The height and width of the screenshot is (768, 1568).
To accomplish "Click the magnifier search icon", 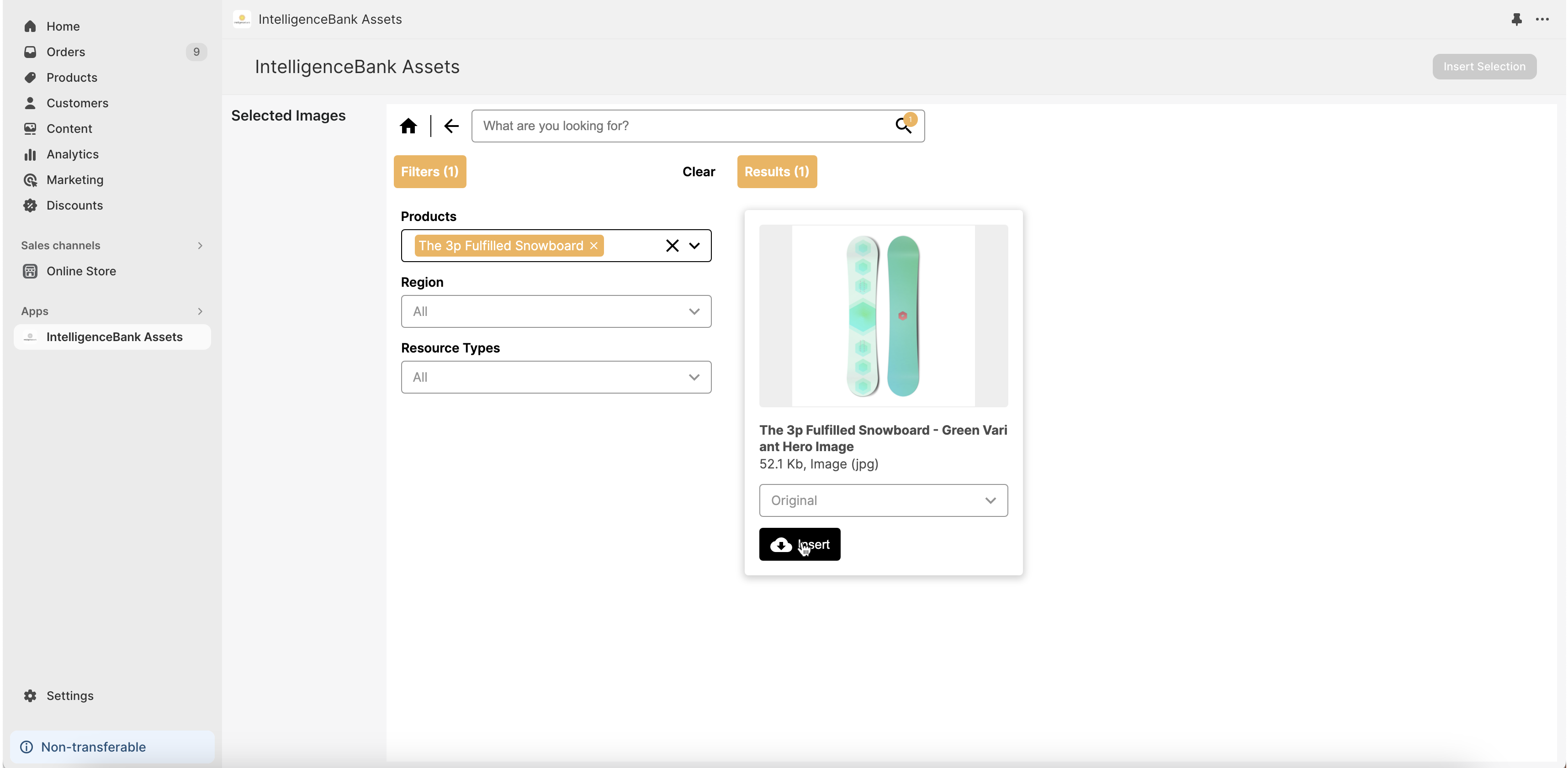I will point(903,126).
